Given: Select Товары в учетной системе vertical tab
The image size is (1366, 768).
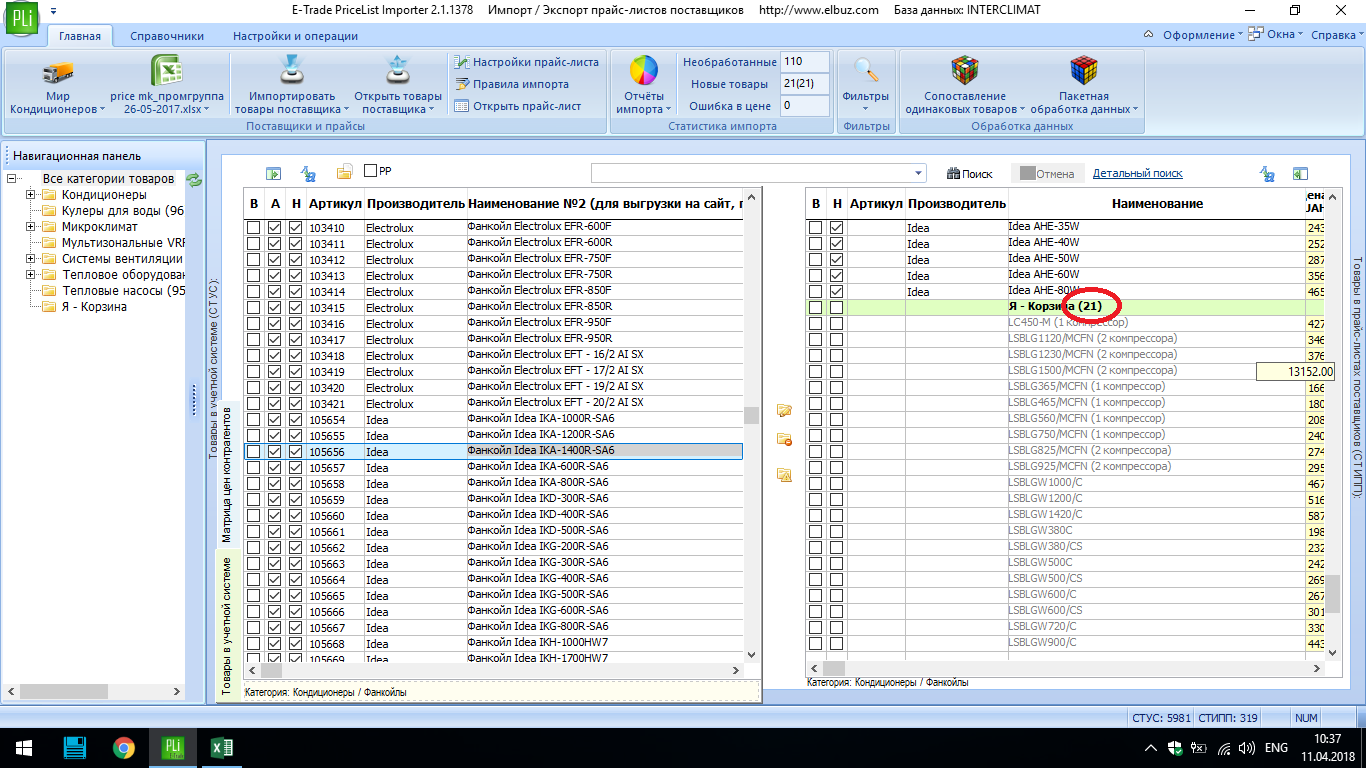Looking at the screenshot, I should tap(226, 626).
